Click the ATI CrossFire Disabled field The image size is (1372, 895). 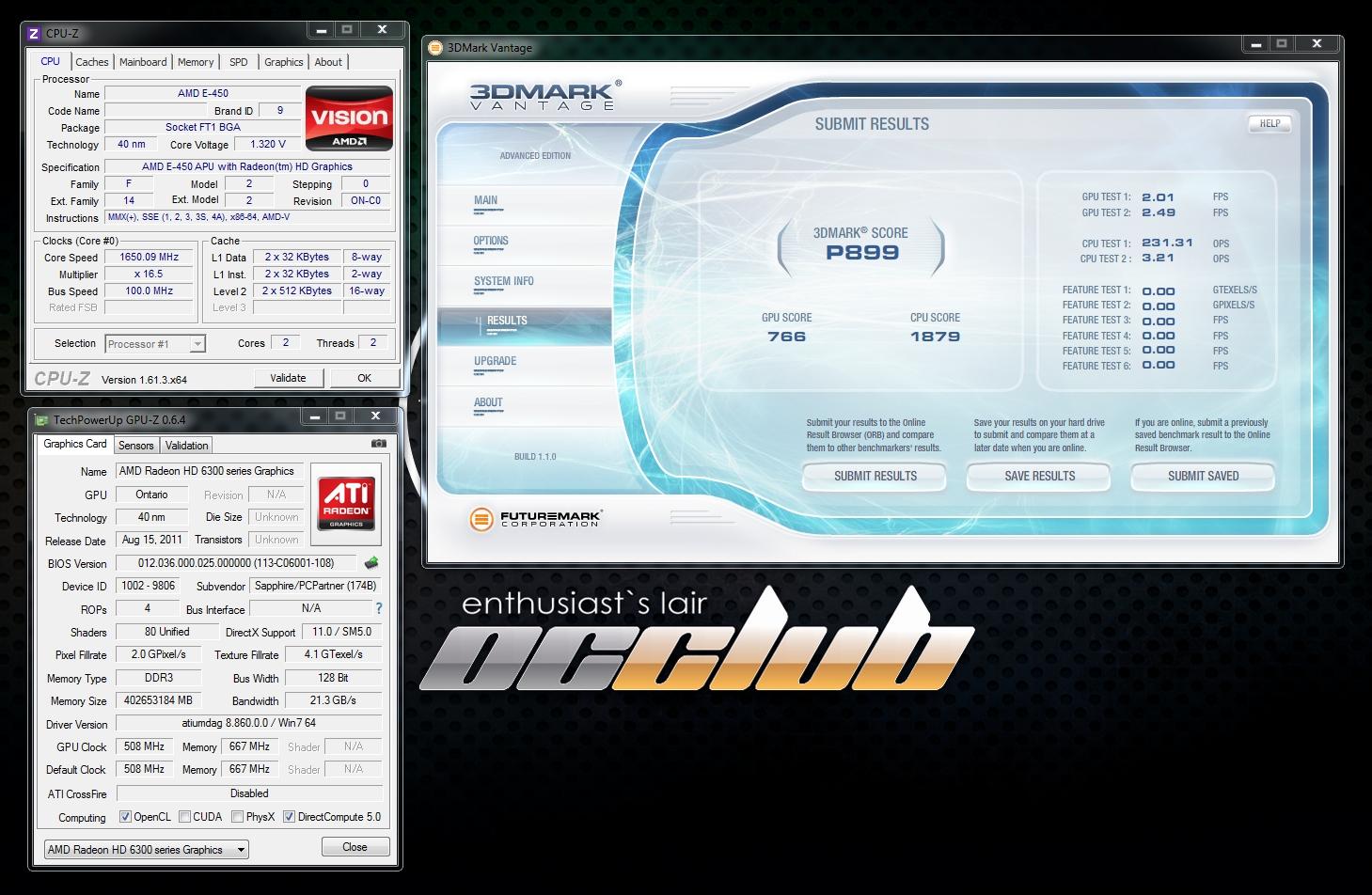click(249, 793)
